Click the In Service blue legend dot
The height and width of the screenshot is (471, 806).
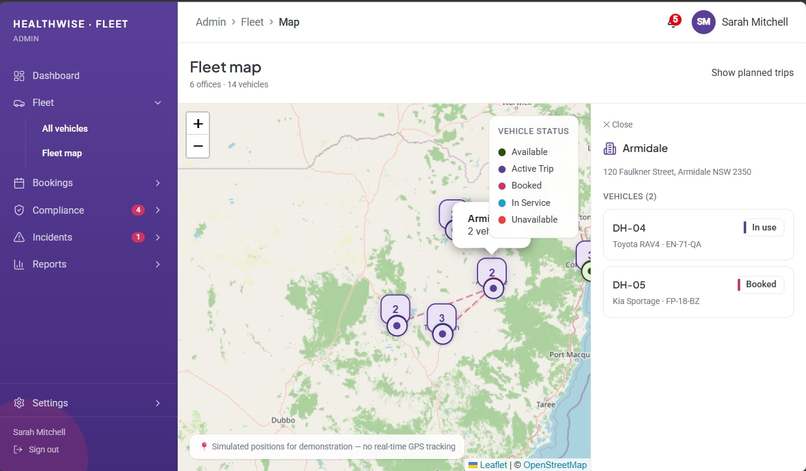click(x=502, y=203)
